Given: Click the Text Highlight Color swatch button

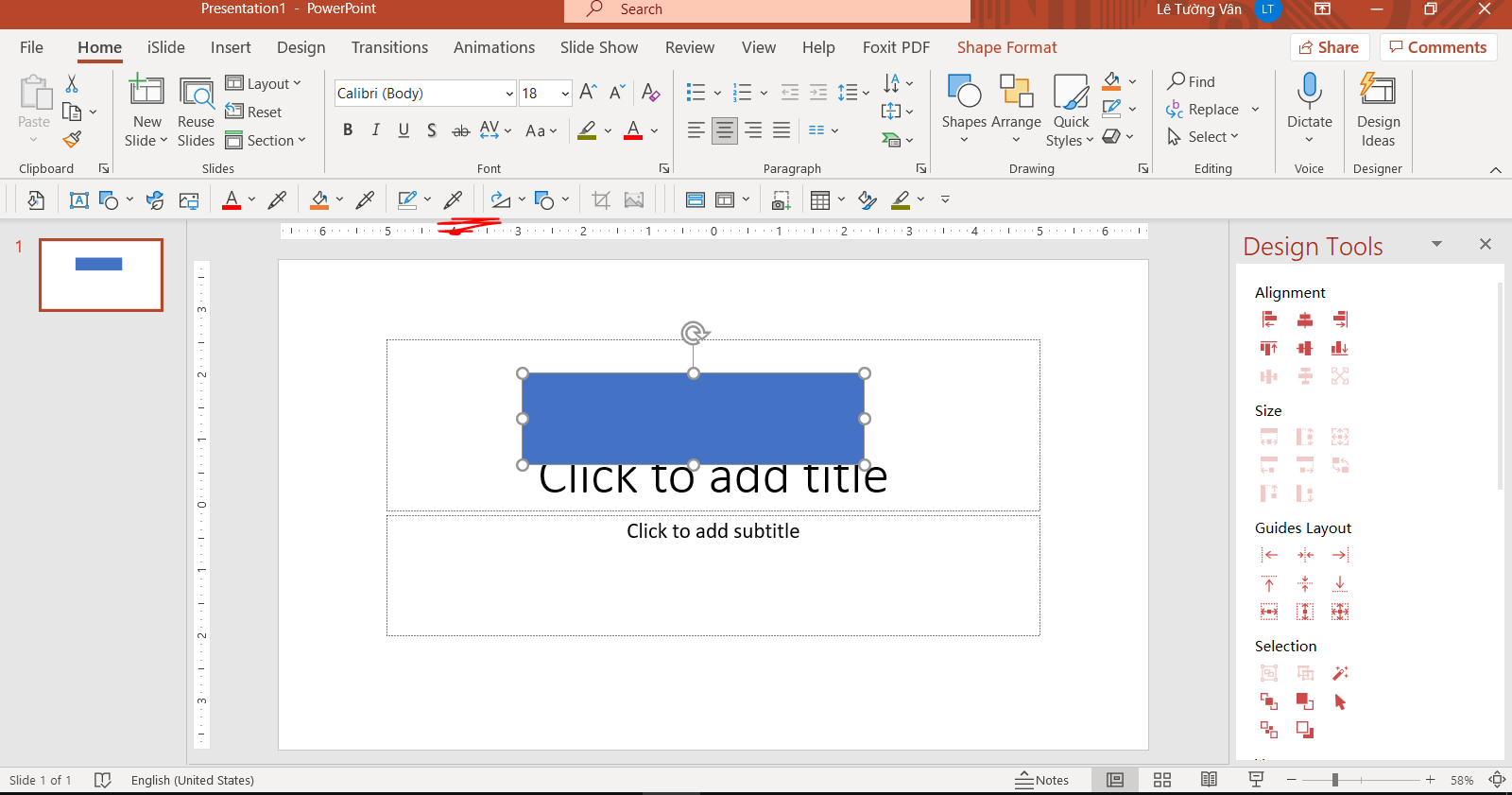Looking at the screenshot, I should point(587,130).
